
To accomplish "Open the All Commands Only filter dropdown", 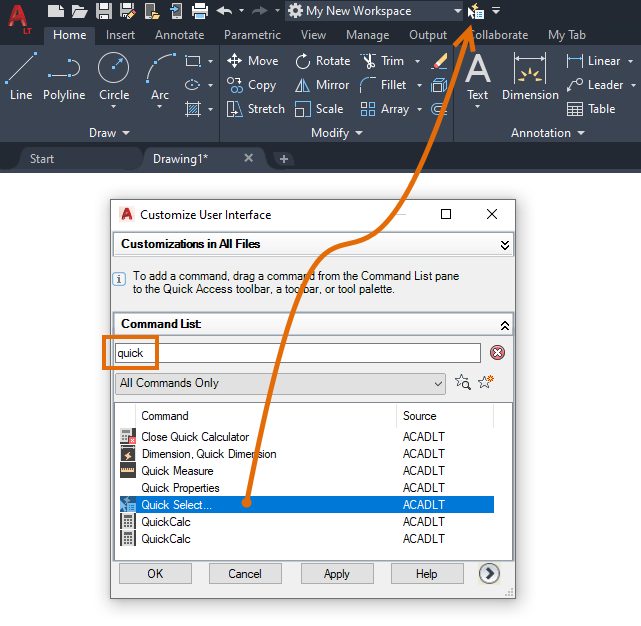I will (280, 383).
